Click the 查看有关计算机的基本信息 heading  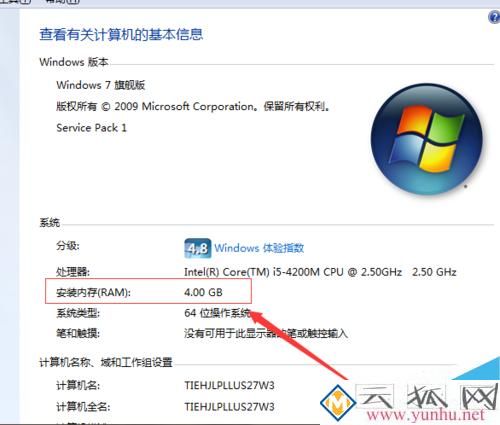pyautogui.click(x=121, y=34)
